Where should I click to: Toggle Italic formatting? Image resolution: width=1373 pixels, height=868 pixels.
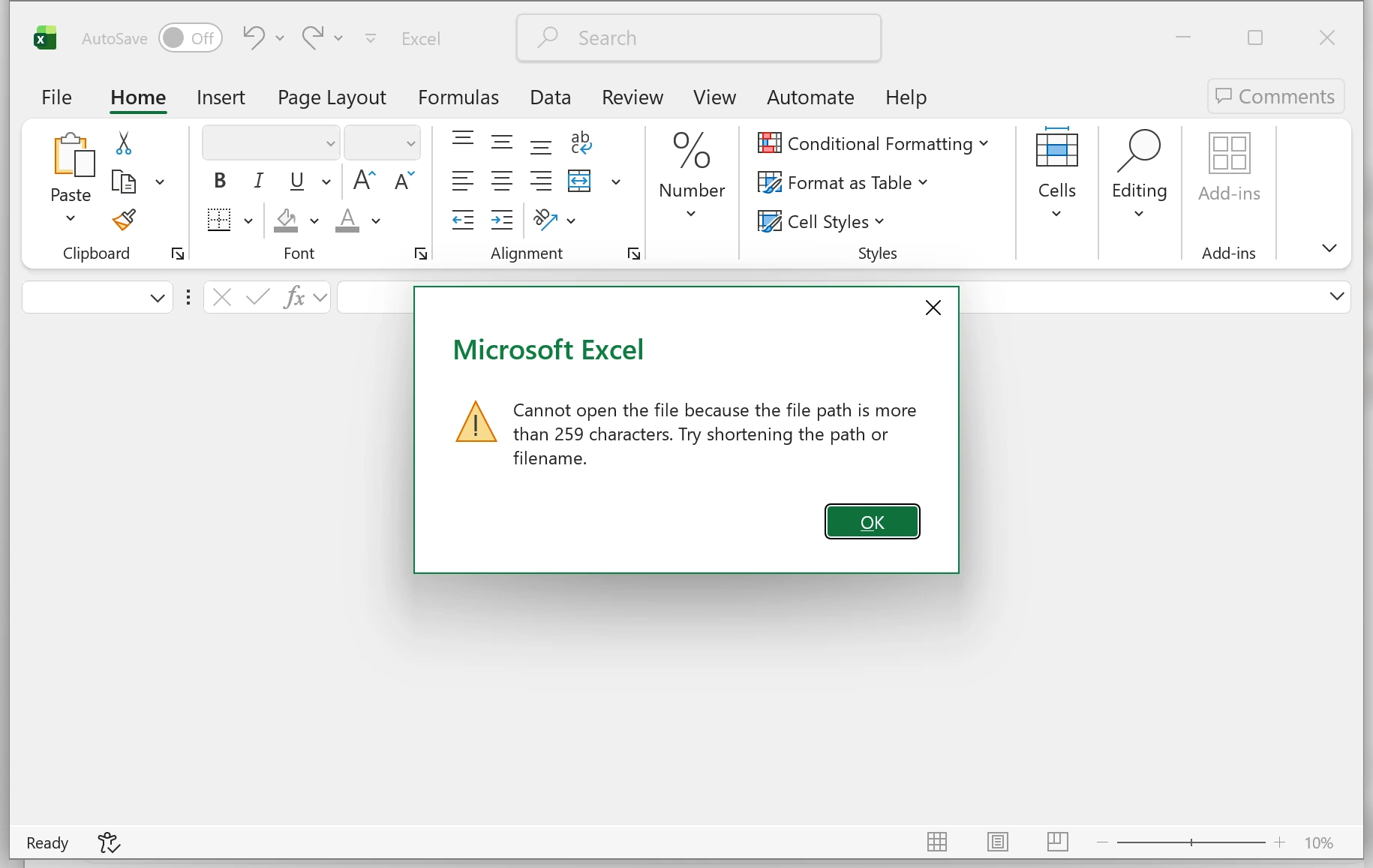click(259, 181)
